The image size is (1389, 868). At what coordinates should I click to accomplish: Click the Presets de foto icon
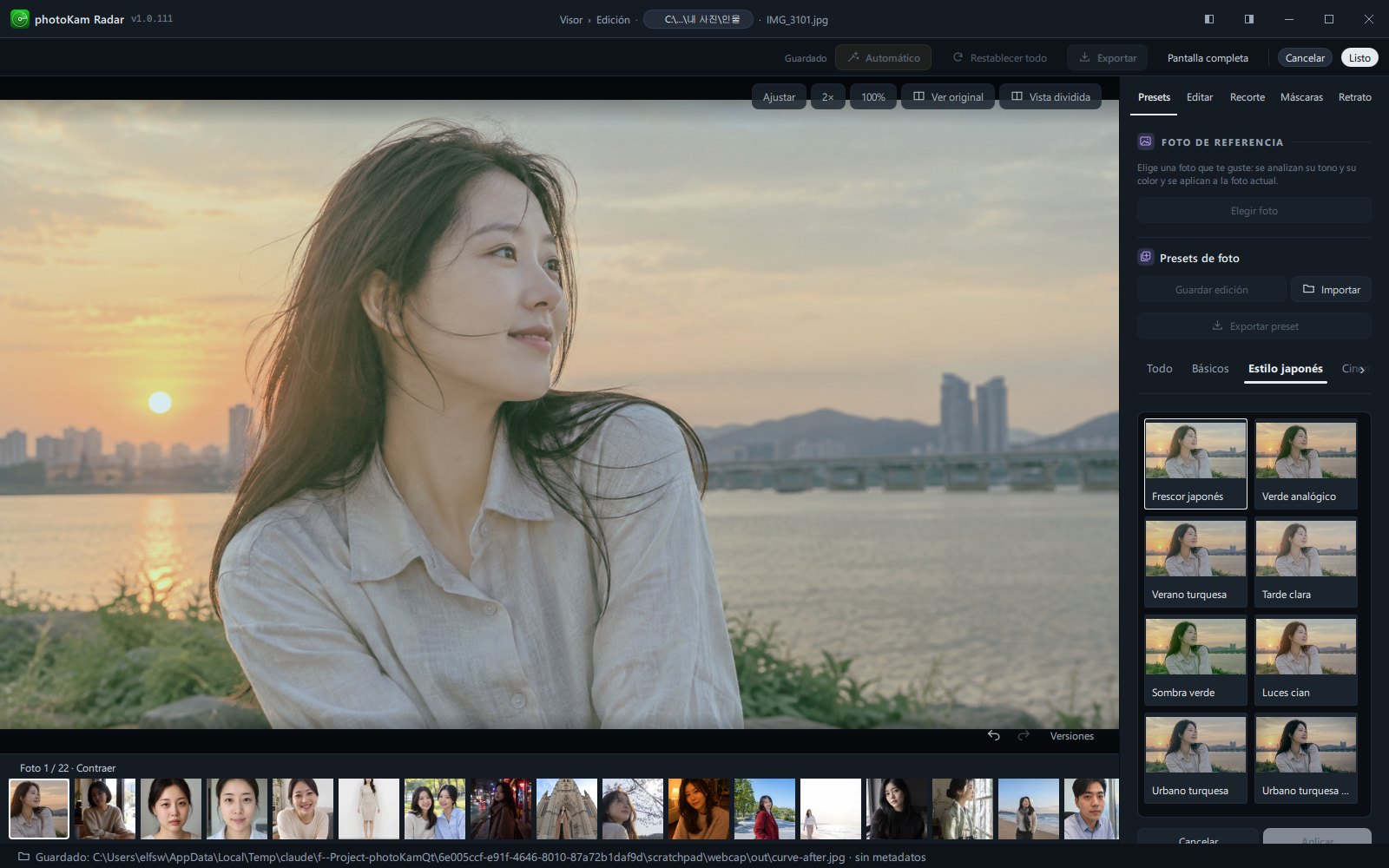click(1146, 257)
